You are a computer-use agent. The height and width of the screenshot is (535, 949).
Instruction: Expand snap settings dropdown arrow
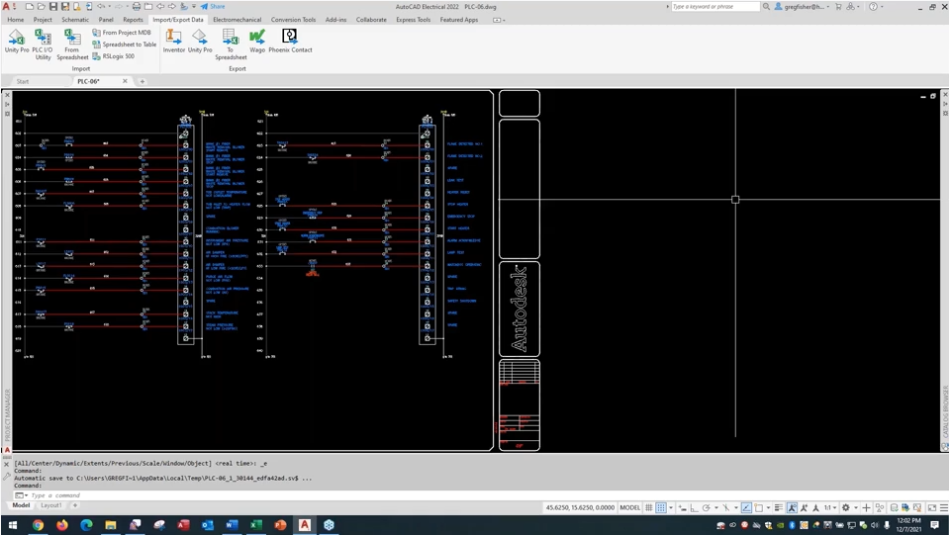[x=671, y=508]
